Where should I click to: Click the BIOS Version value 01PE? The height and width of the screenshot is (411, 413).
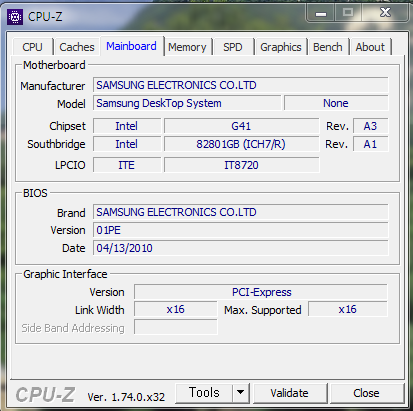[241, 230]
